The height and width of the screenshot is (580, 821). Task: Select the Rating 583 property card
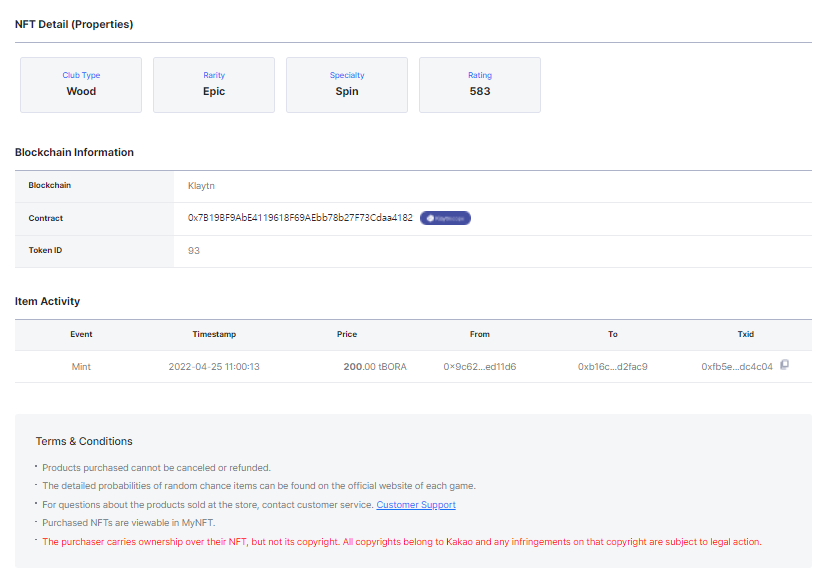(x=480, y=85)
